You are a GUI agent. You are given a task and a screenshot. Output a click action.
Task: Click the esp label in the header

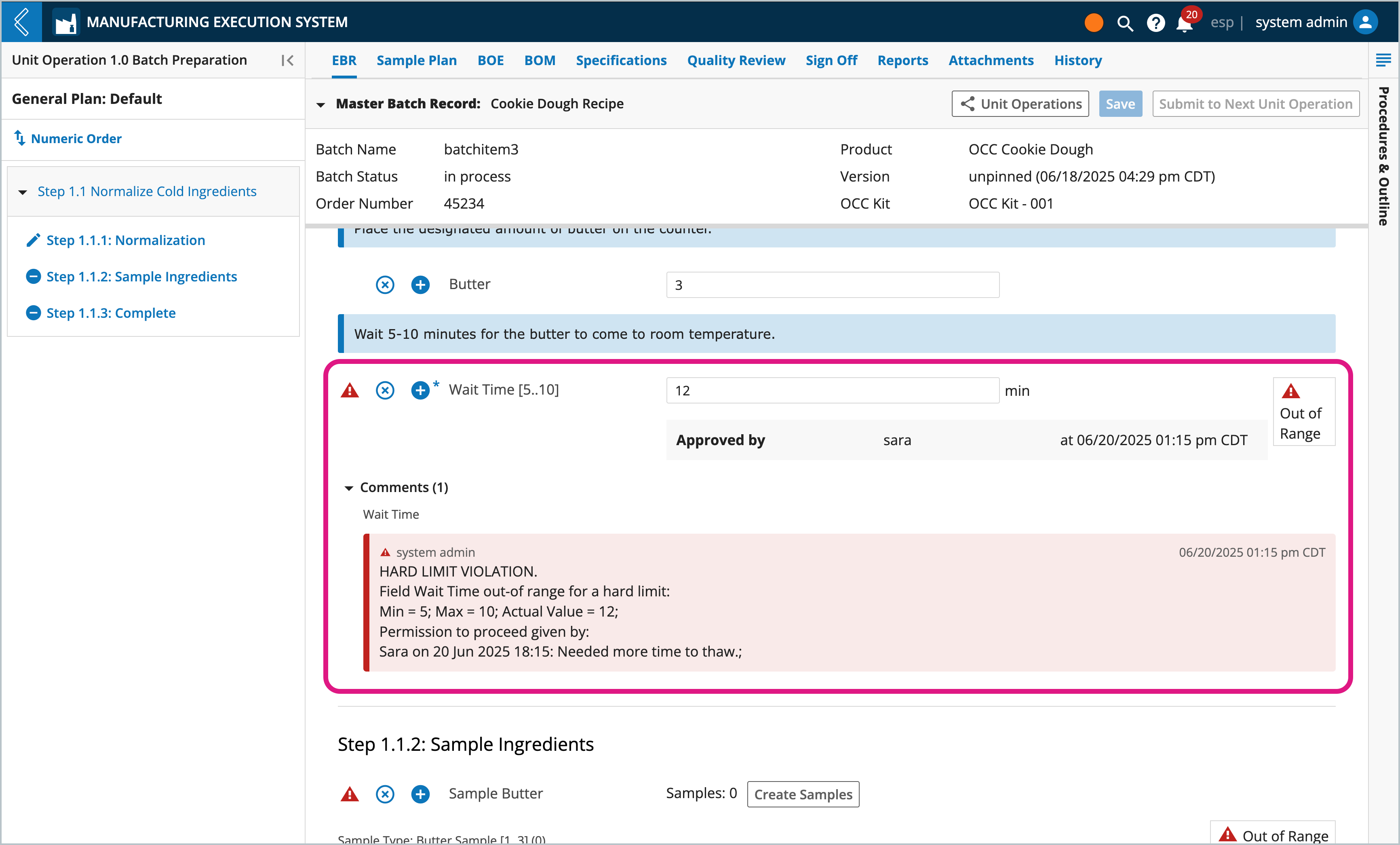pyautogui.click(x=1222, y=22)
